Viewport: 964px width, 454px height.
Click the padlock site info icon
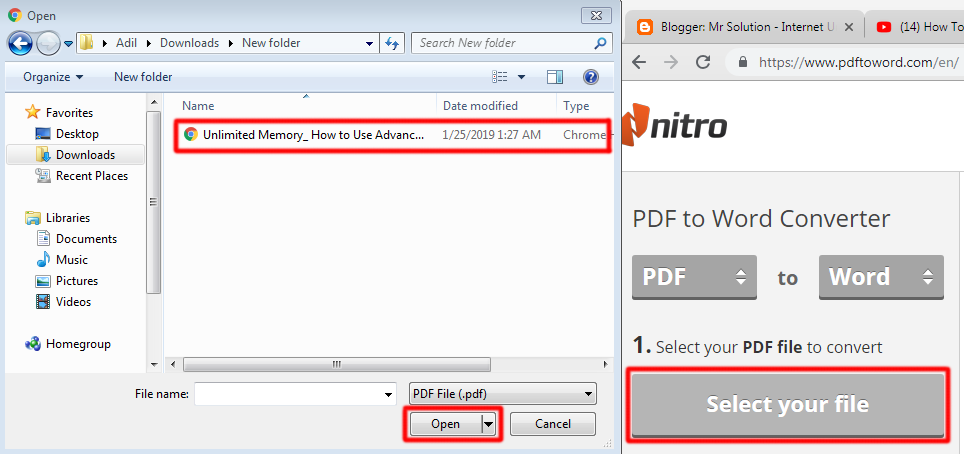[x=743, y=62]
